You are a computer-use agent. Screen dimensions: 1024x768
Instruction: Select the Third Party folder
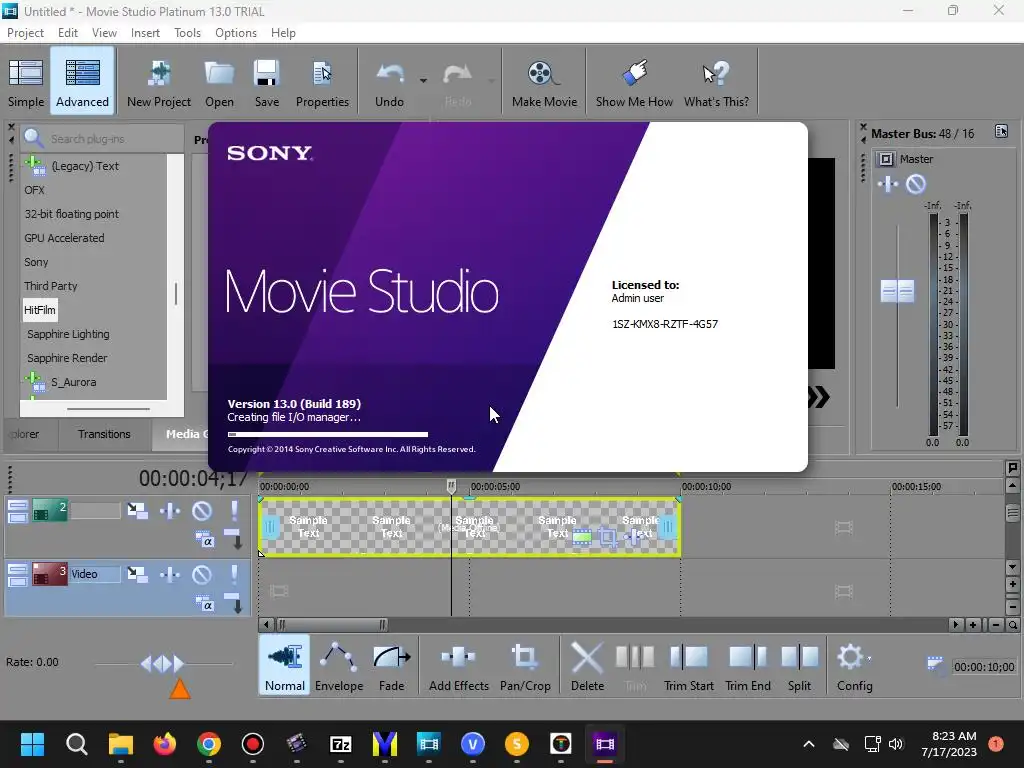pyautogui.click(x=51, y=286)
